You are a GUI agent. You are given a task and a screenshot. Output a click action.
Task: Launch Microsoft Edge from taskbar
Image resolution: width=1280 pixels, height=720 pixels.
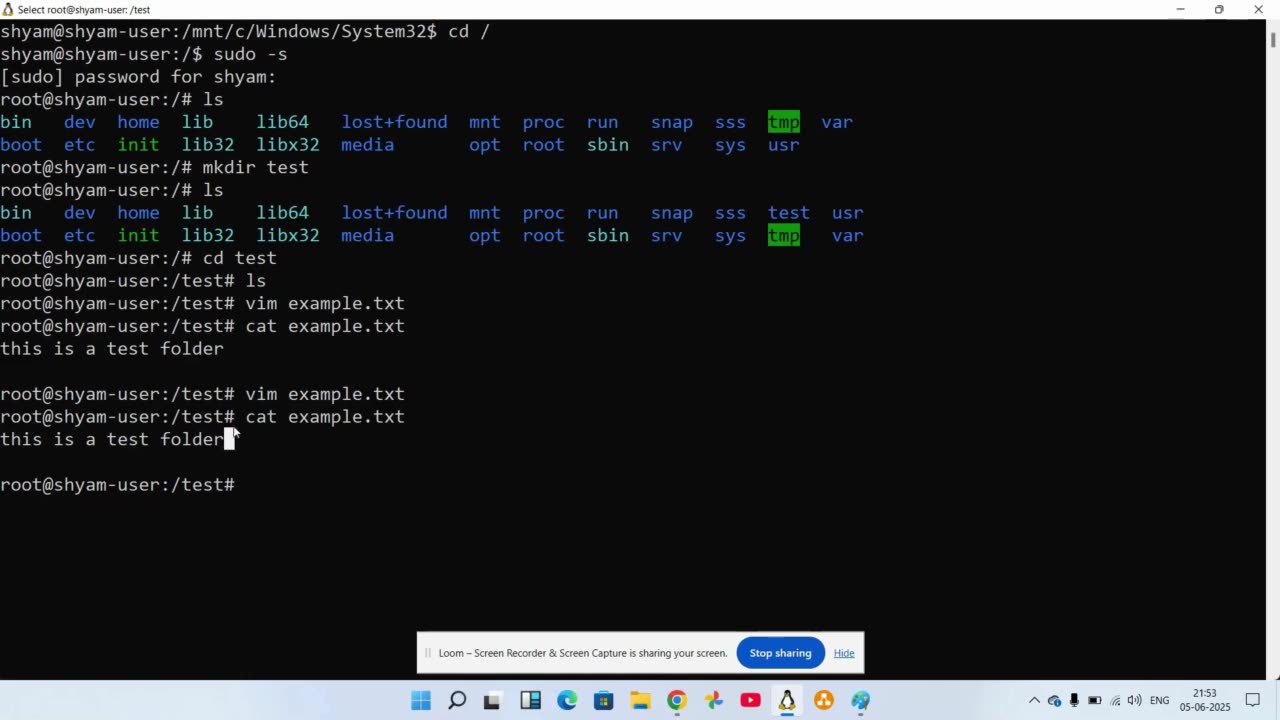point(567,701)
